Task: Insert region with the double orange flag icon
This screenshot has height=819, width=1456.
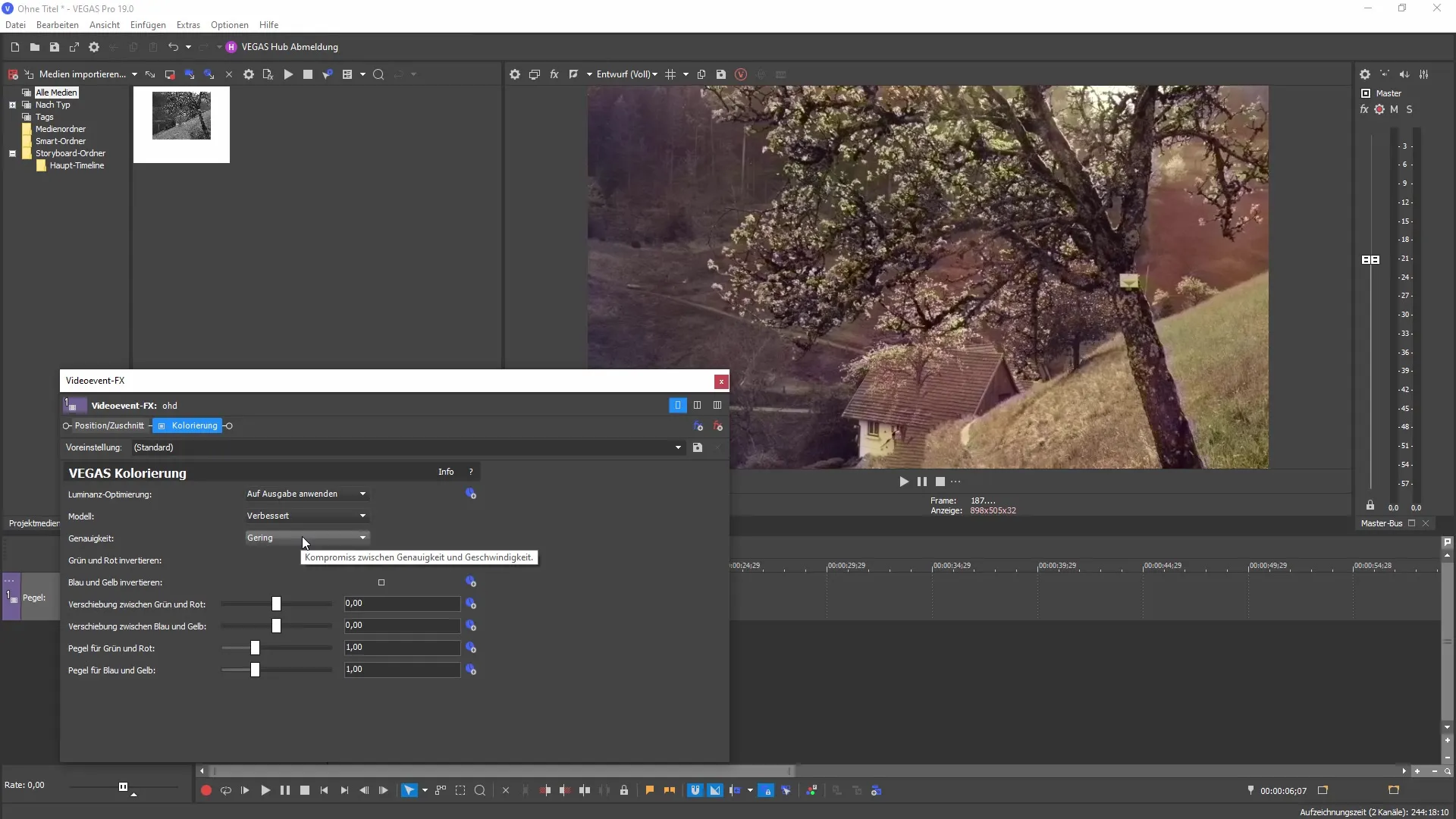Action: click(670, 790)
